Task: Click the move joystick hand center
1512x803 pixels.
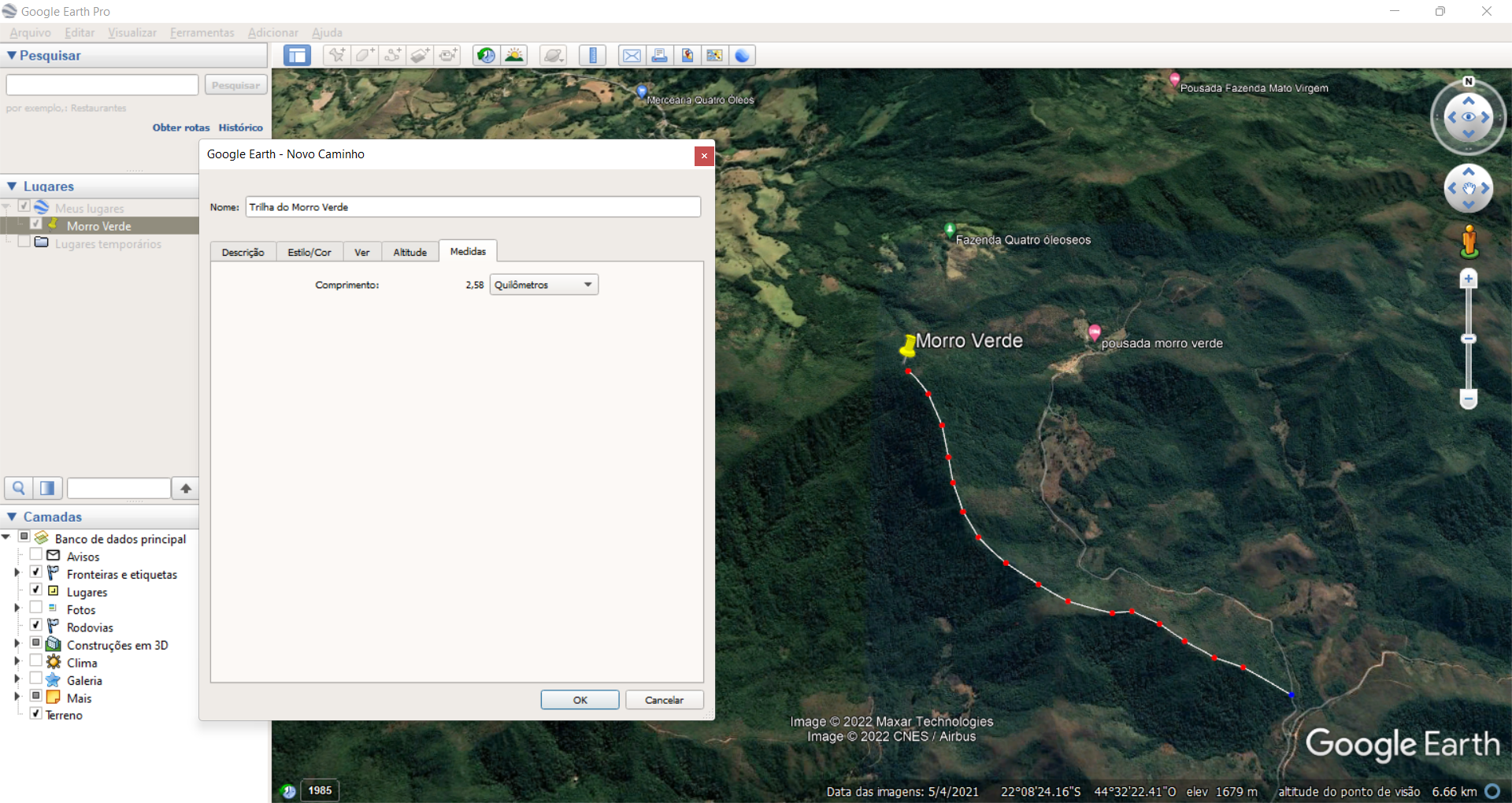Action: point(1469,188)
